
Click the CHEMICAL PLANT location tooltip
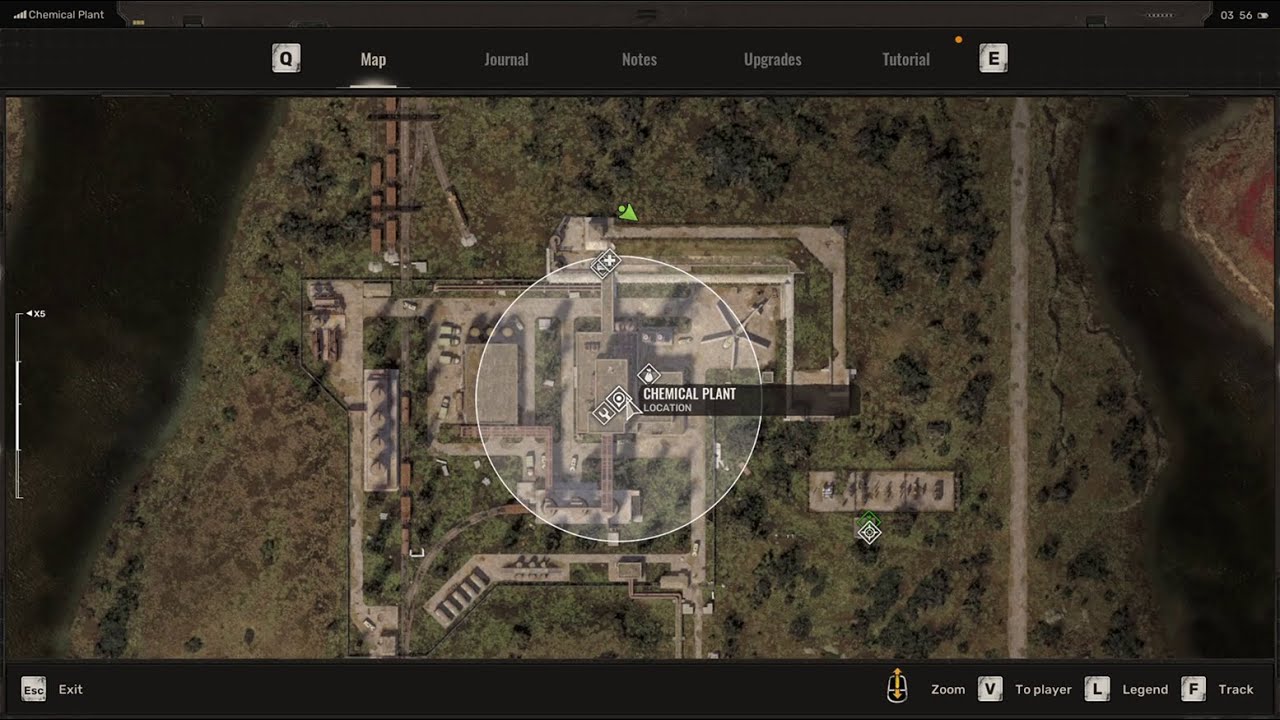coord(747,400)
